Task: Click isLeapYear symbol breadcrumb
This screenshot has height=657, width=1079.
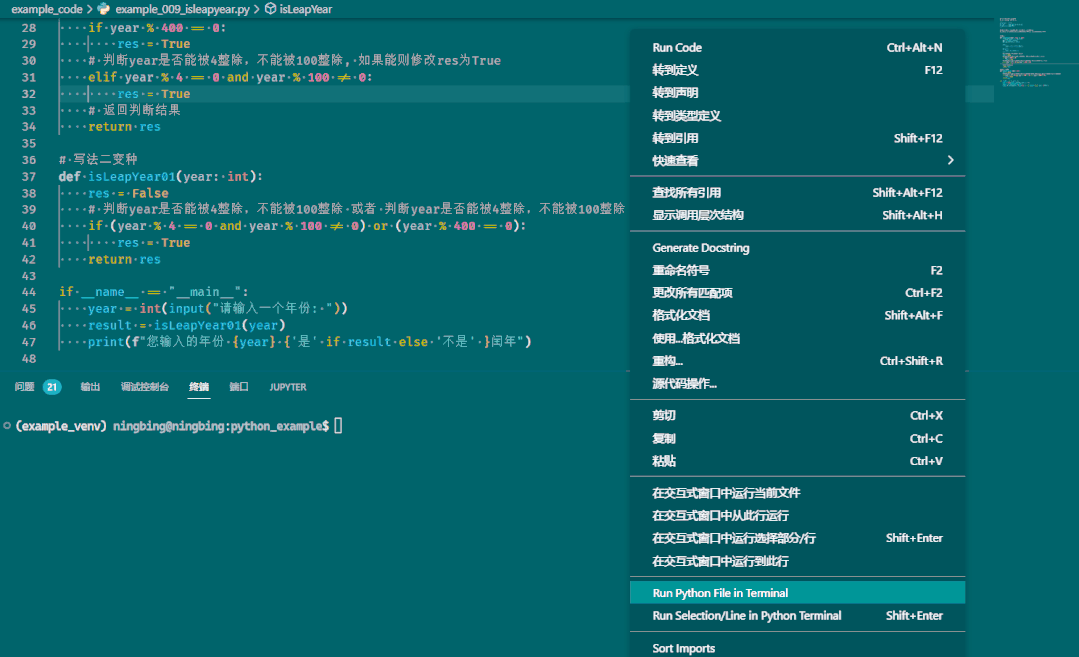Action: pos(306,9)
